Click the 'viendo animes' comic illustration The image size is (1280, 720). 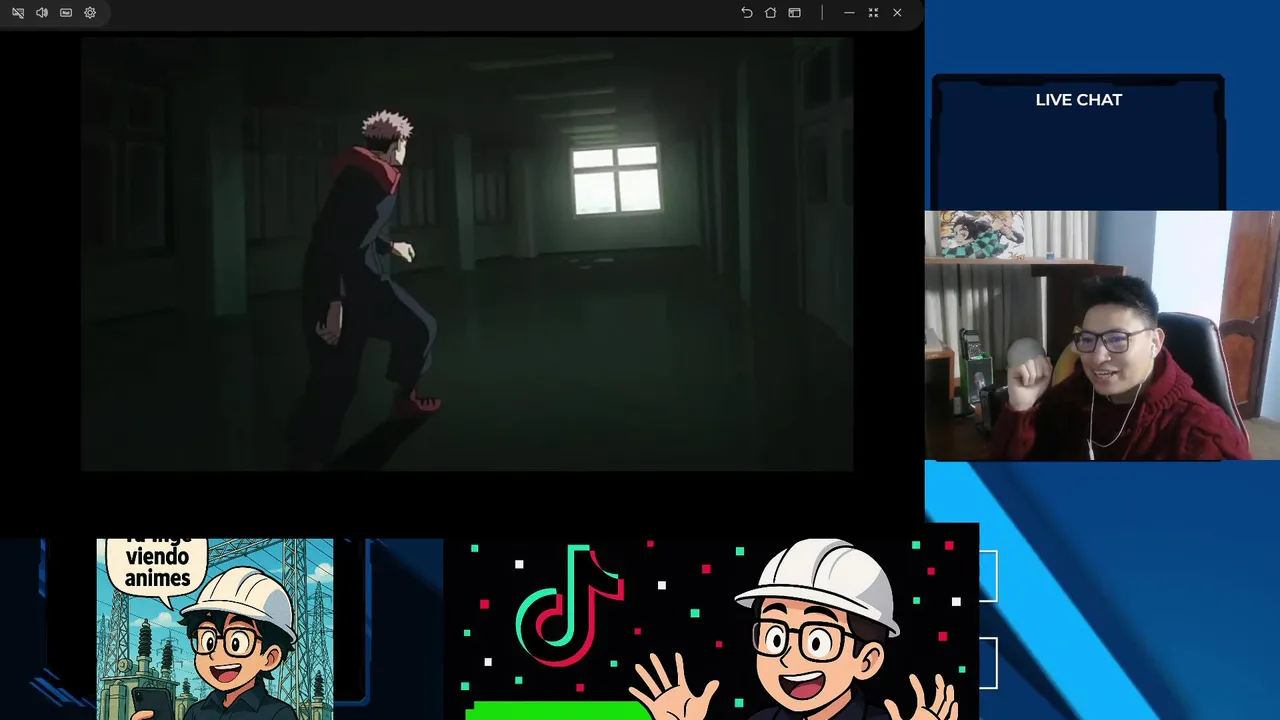click(x=215, y=629)
